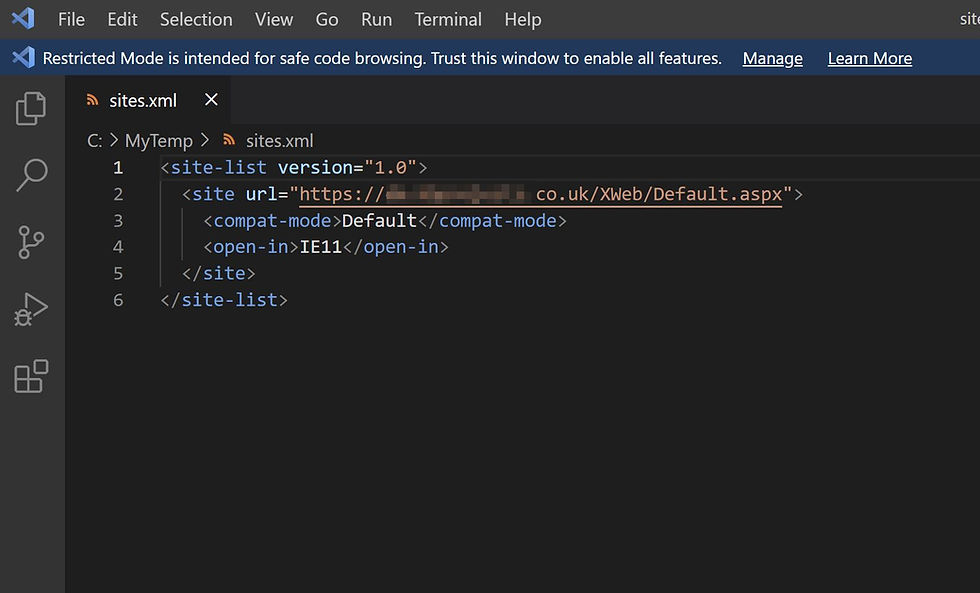Close the sites.xml editor tab
The height and width of the screenshot is (593, 980).
point(211,99)
